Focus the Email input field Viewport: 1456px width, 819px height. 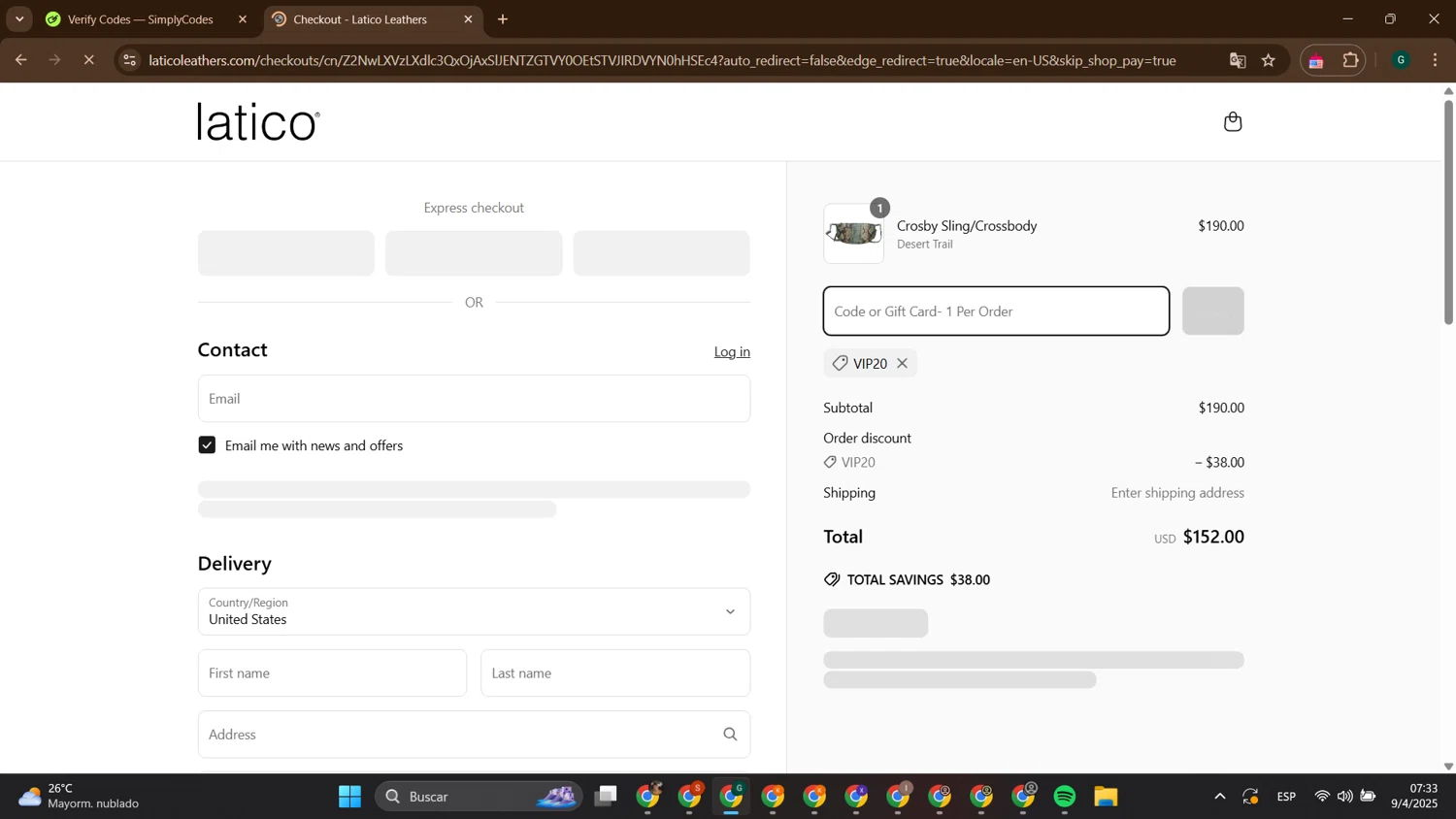pos(474,399)
